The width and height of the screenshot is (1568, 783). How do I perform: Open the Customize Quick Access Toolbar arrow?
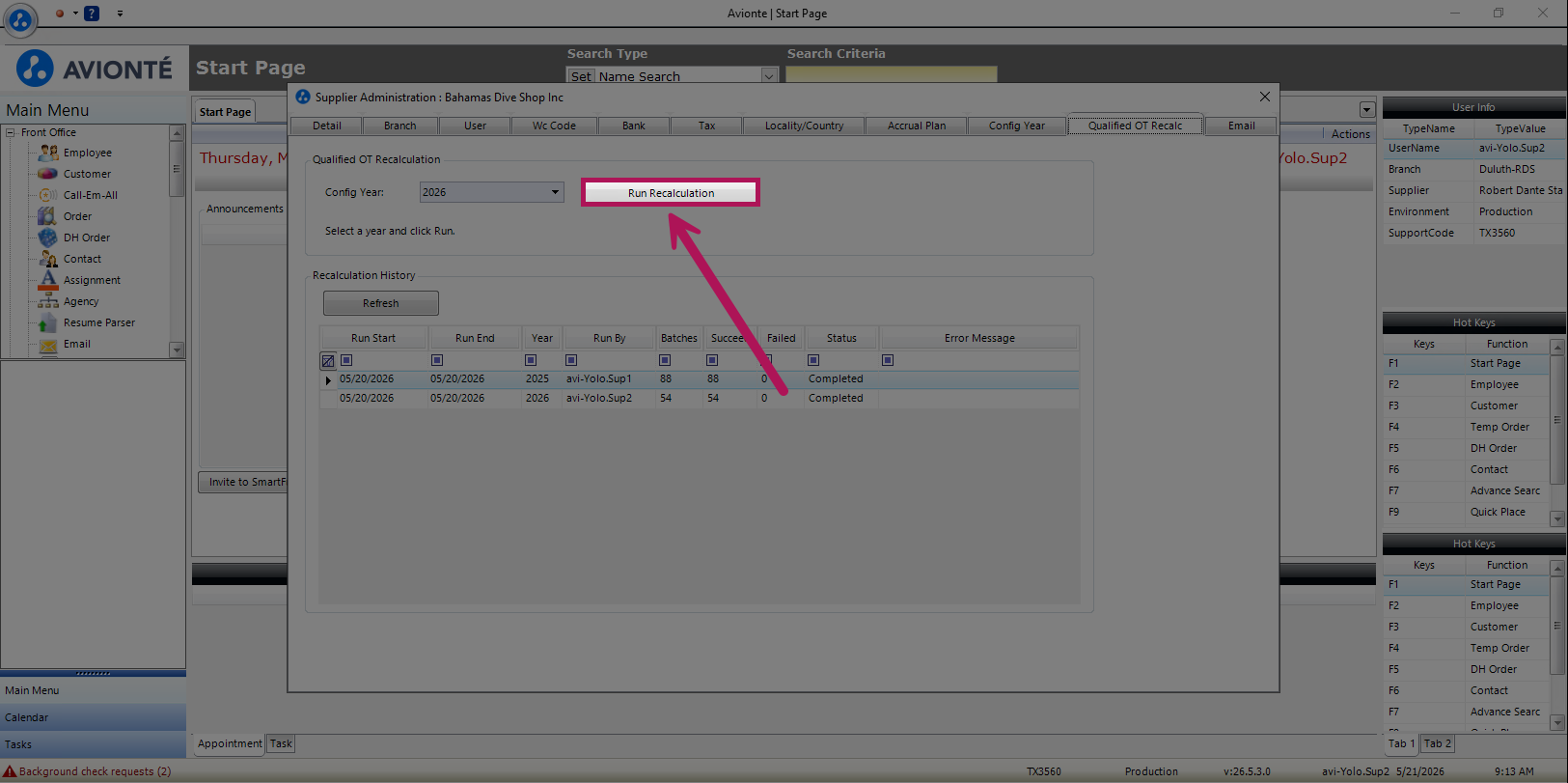(x=120, y=14)
